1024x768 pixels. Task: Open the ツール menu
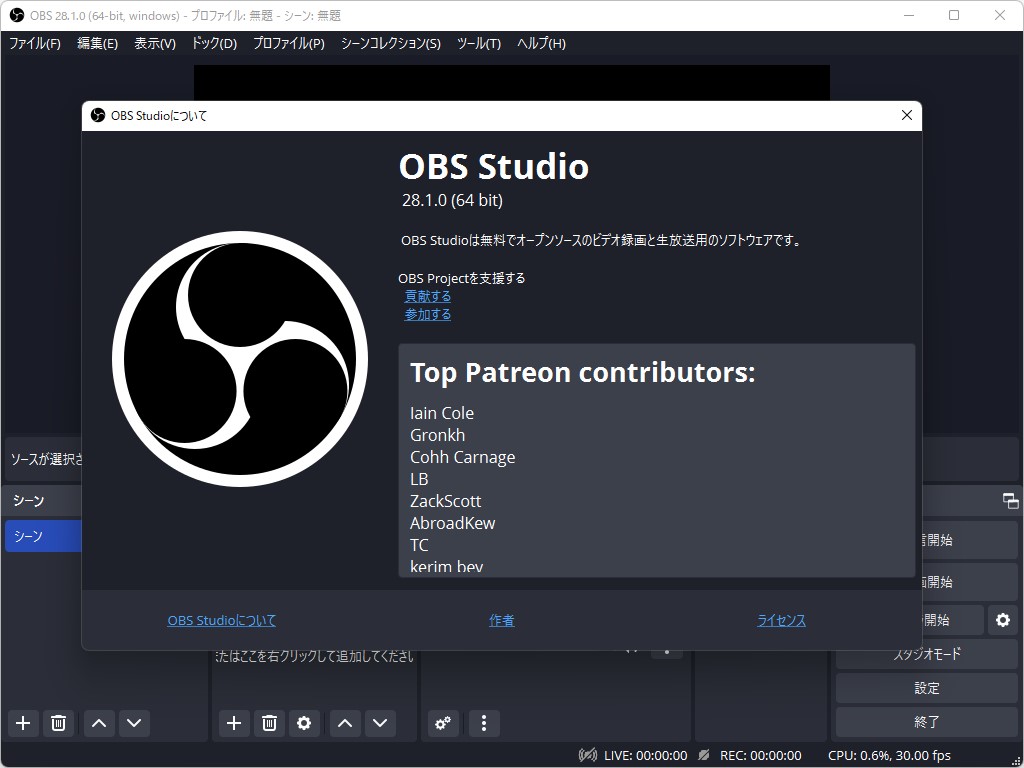(477, 43)
